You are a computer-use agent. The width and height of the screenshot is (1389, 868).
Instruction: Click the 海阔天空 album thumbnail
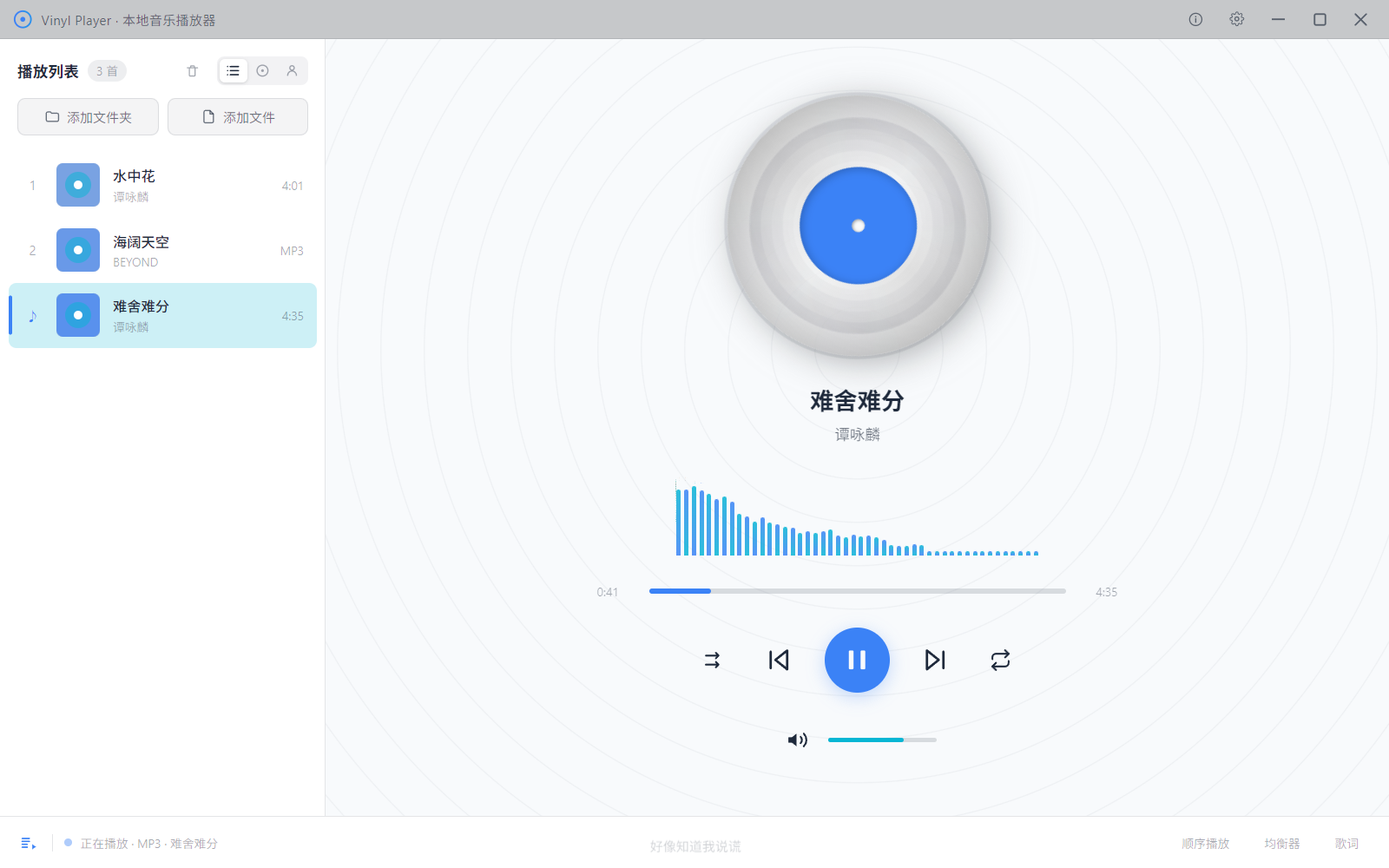78,250
